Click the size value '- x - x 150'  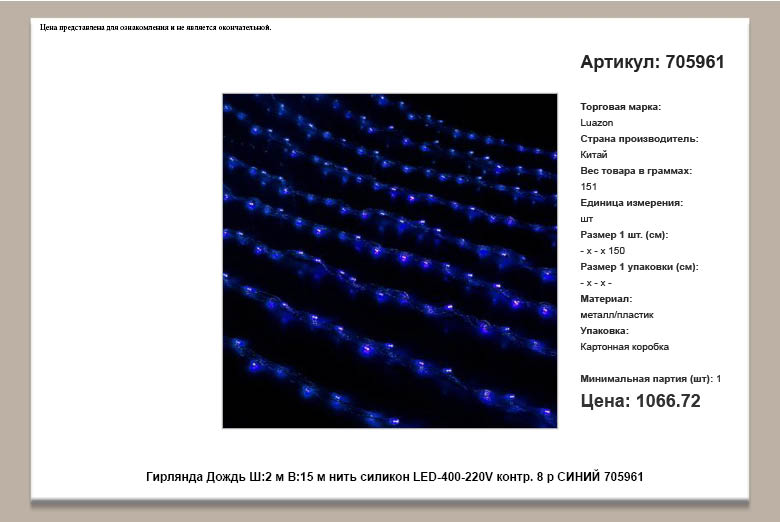point(602,251)
